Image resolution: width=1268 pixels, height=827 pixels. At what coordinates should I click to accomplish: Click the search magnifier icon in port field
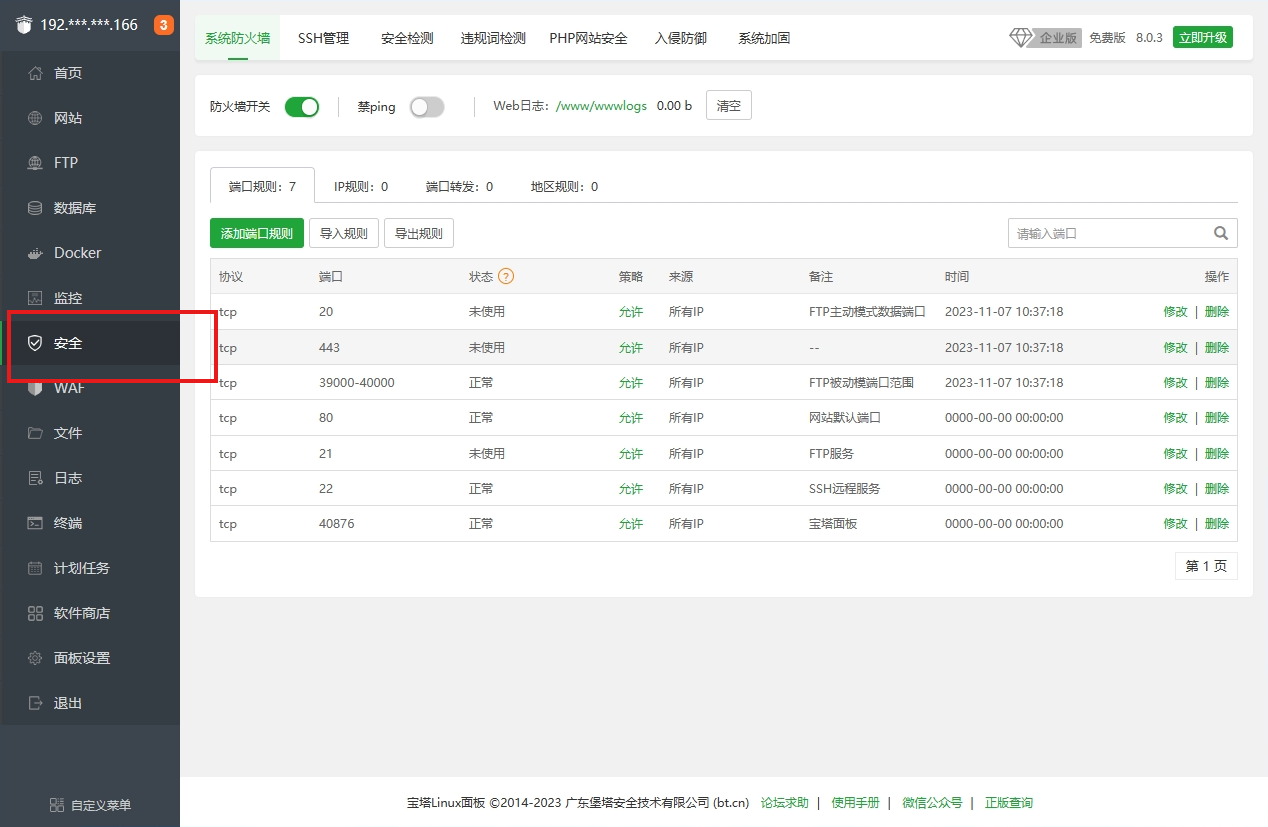1221,233
